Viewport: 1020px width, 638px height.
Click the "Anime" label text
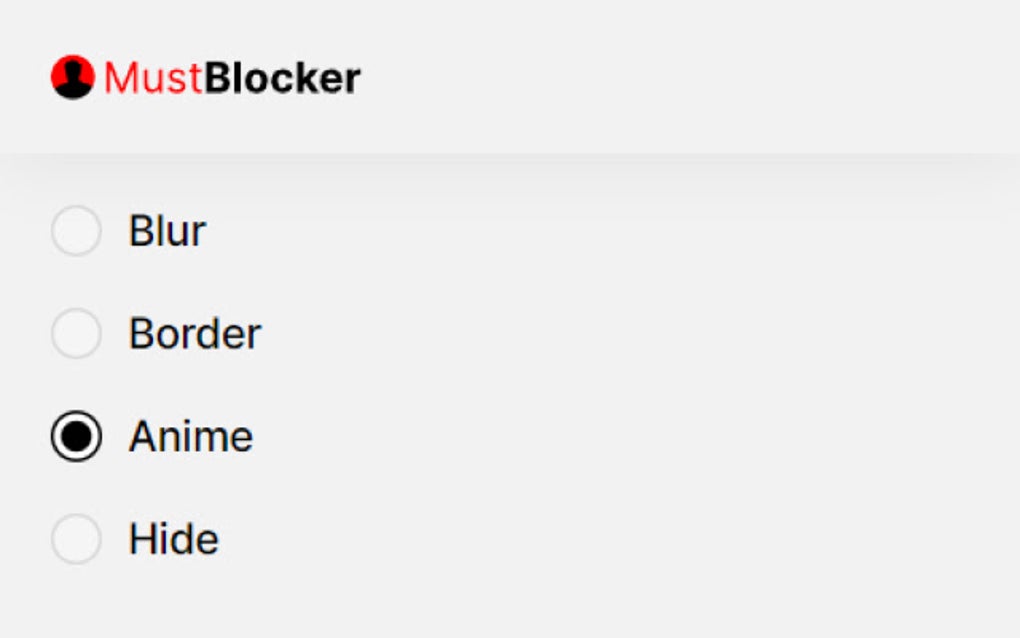tap(191, 437)
